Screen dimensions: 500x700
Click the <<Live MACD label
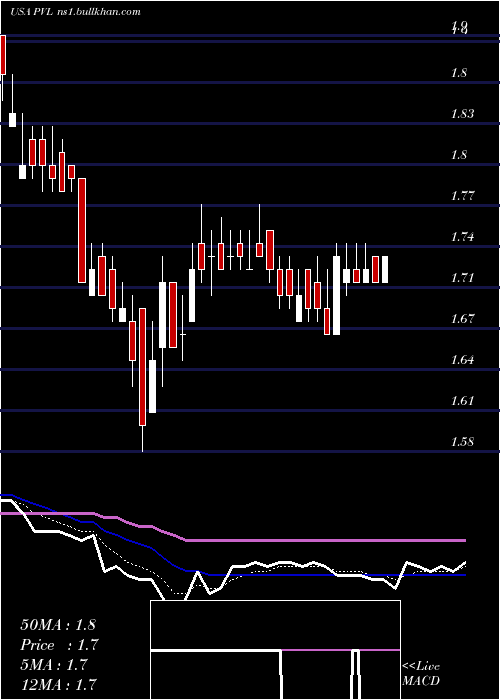(421, 674)
